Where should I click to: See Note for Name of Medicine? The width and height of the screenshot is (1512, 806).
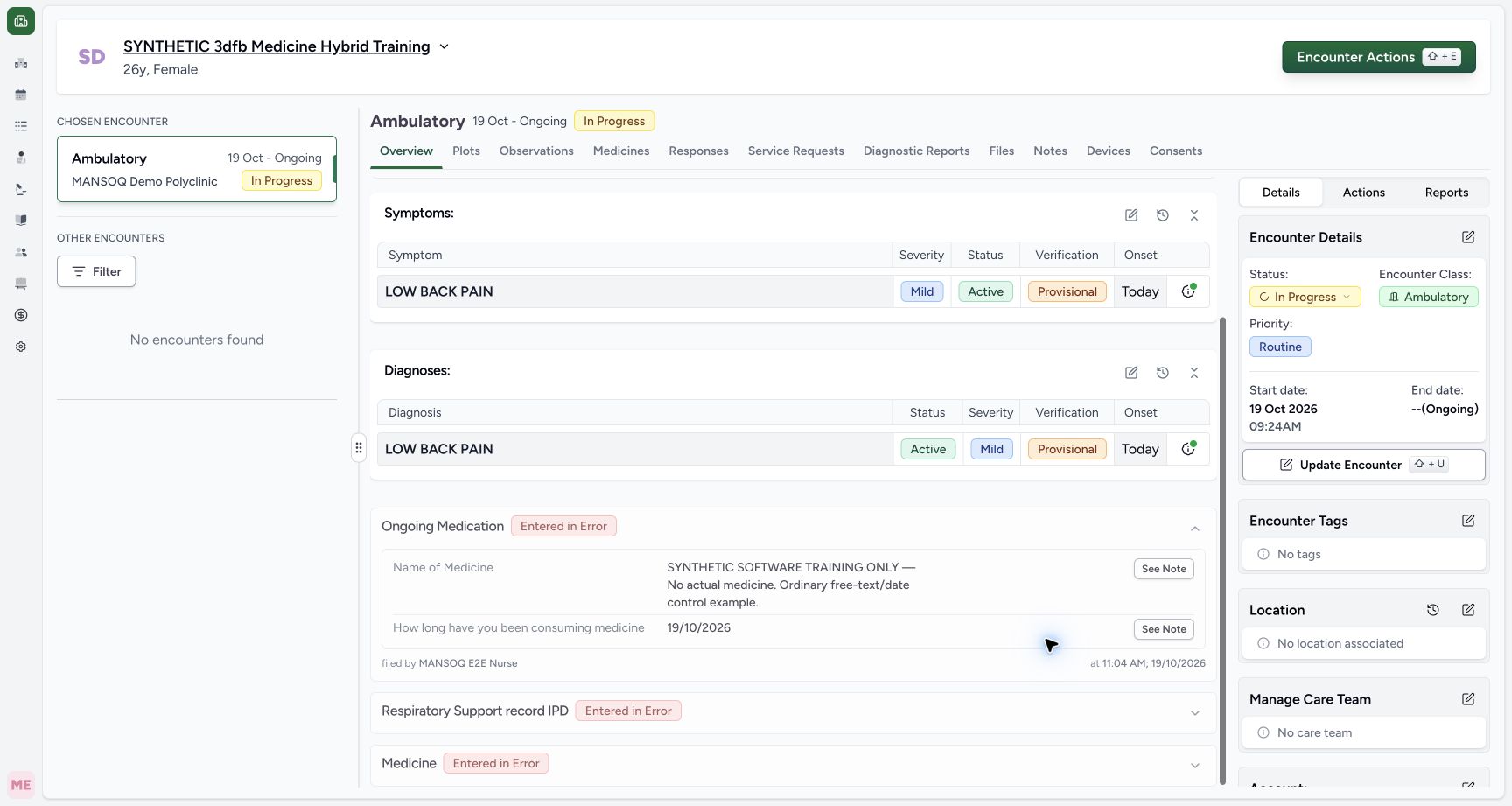[x=1164, y=569]
